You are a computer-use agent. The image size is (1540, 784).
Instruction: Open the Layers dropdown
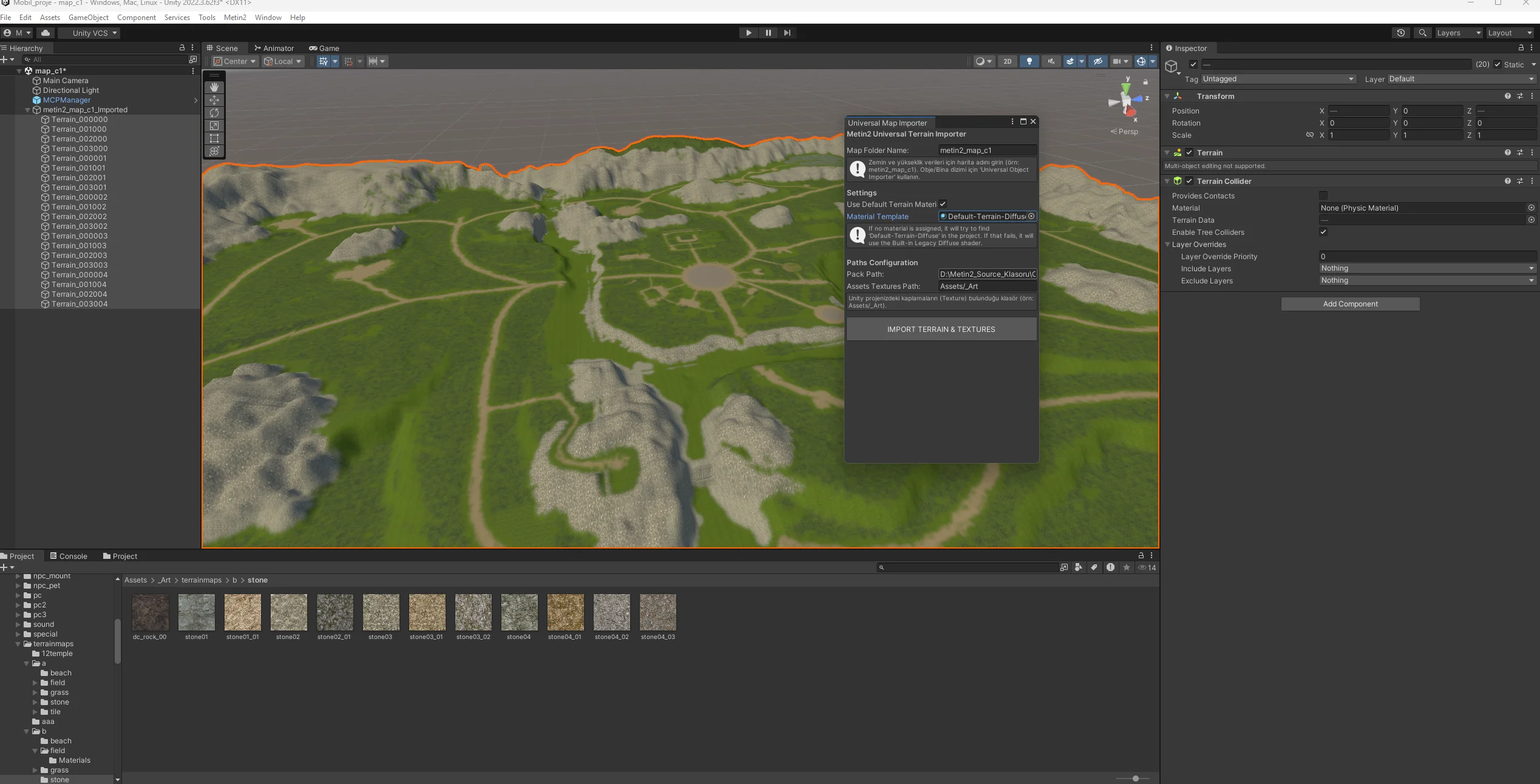click(x=1459, y=33)
